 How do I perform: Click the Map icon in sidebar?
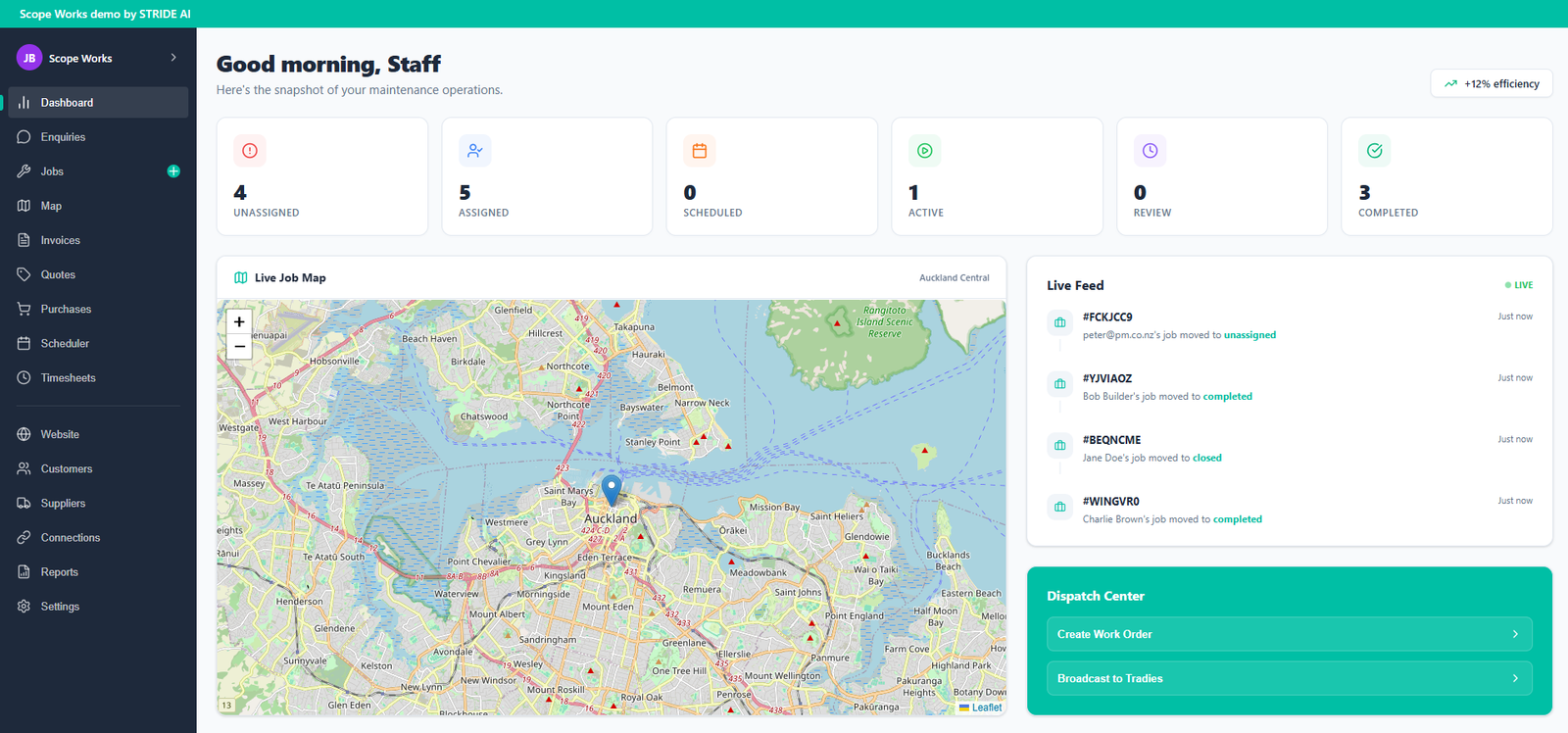coord(24,206)
